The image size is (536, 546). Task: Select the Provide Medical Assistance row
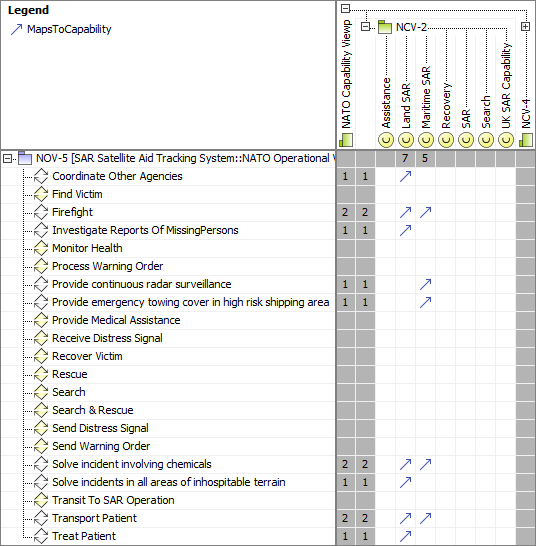[x=116, y=320]
